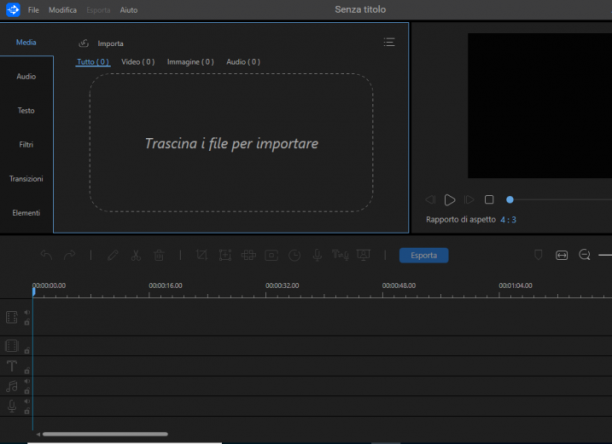Click the BeeCut app logo icon
The height and width of the screenshot is (444, 612).
click(x=13, y=10)
